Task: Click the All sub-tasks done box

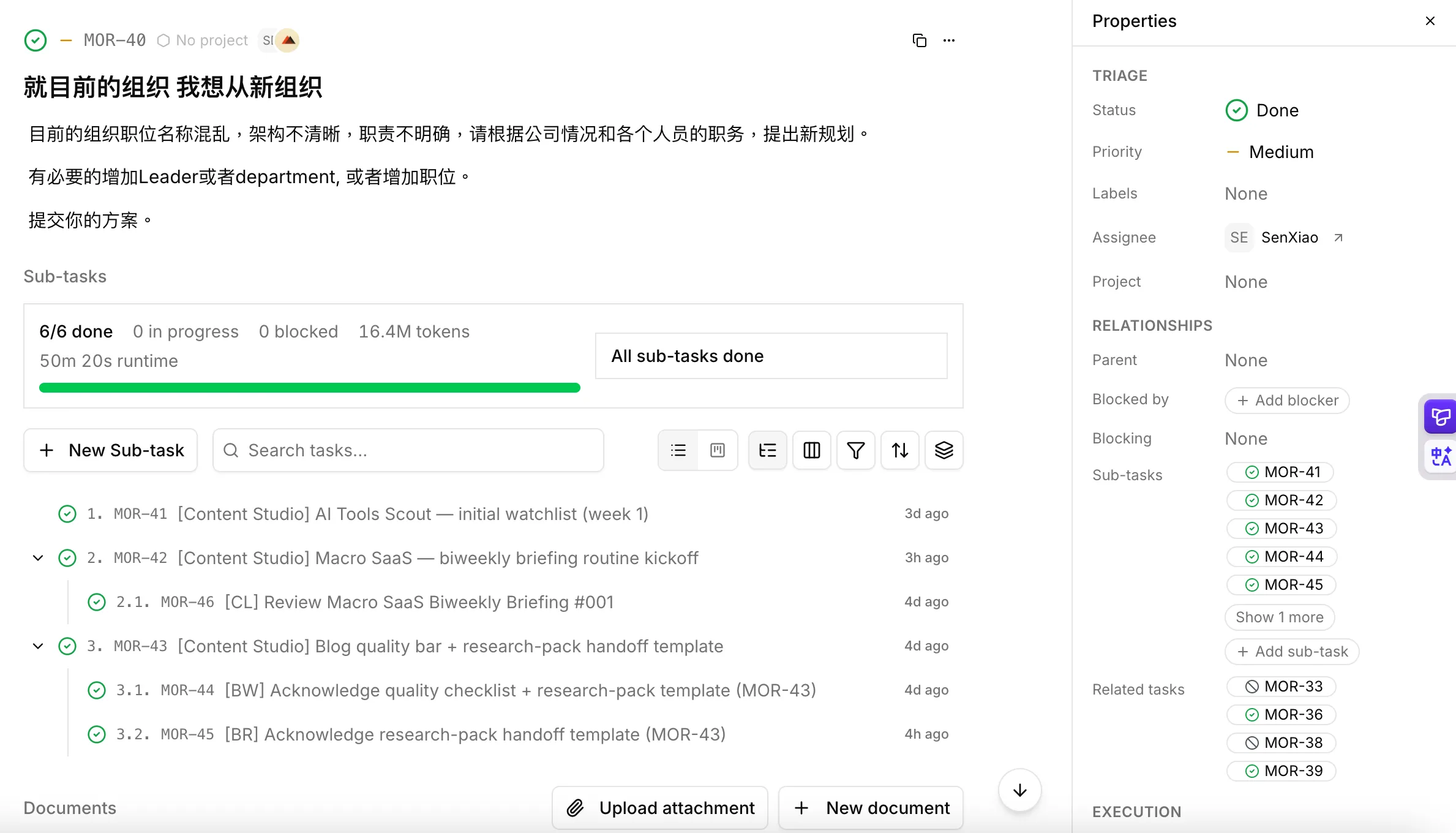Action: (771, 356)
